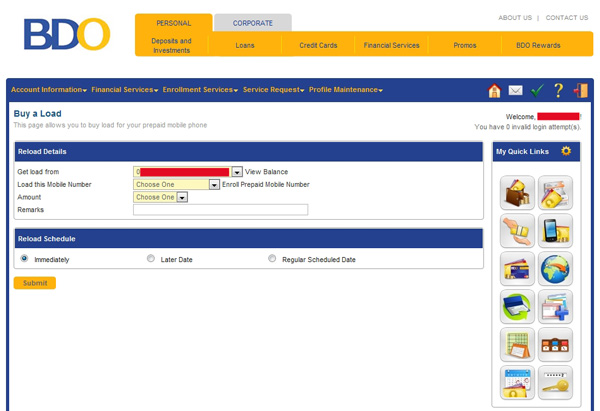Open the add account plus quick link
The image size is (600, 411).
(555, 307)
